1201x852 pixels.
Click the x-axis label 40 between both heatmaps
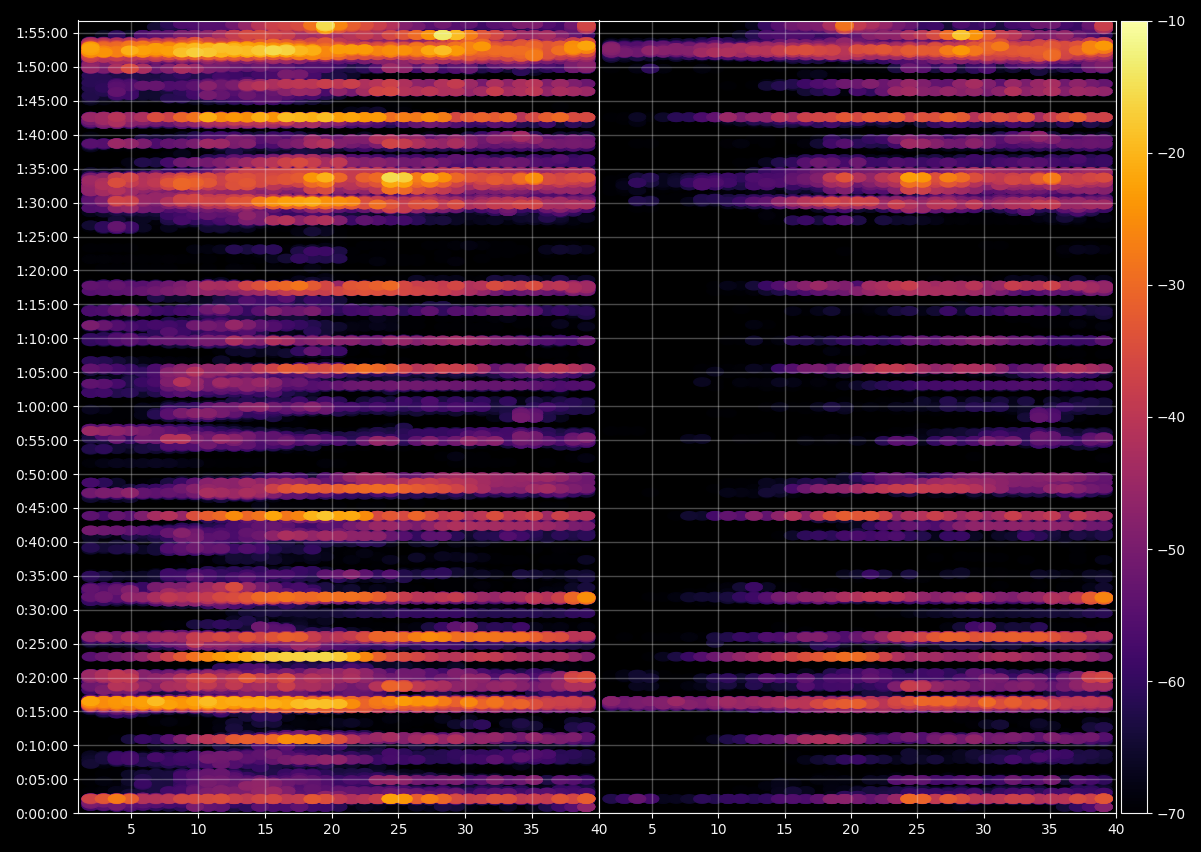click(x=599, y=830)
